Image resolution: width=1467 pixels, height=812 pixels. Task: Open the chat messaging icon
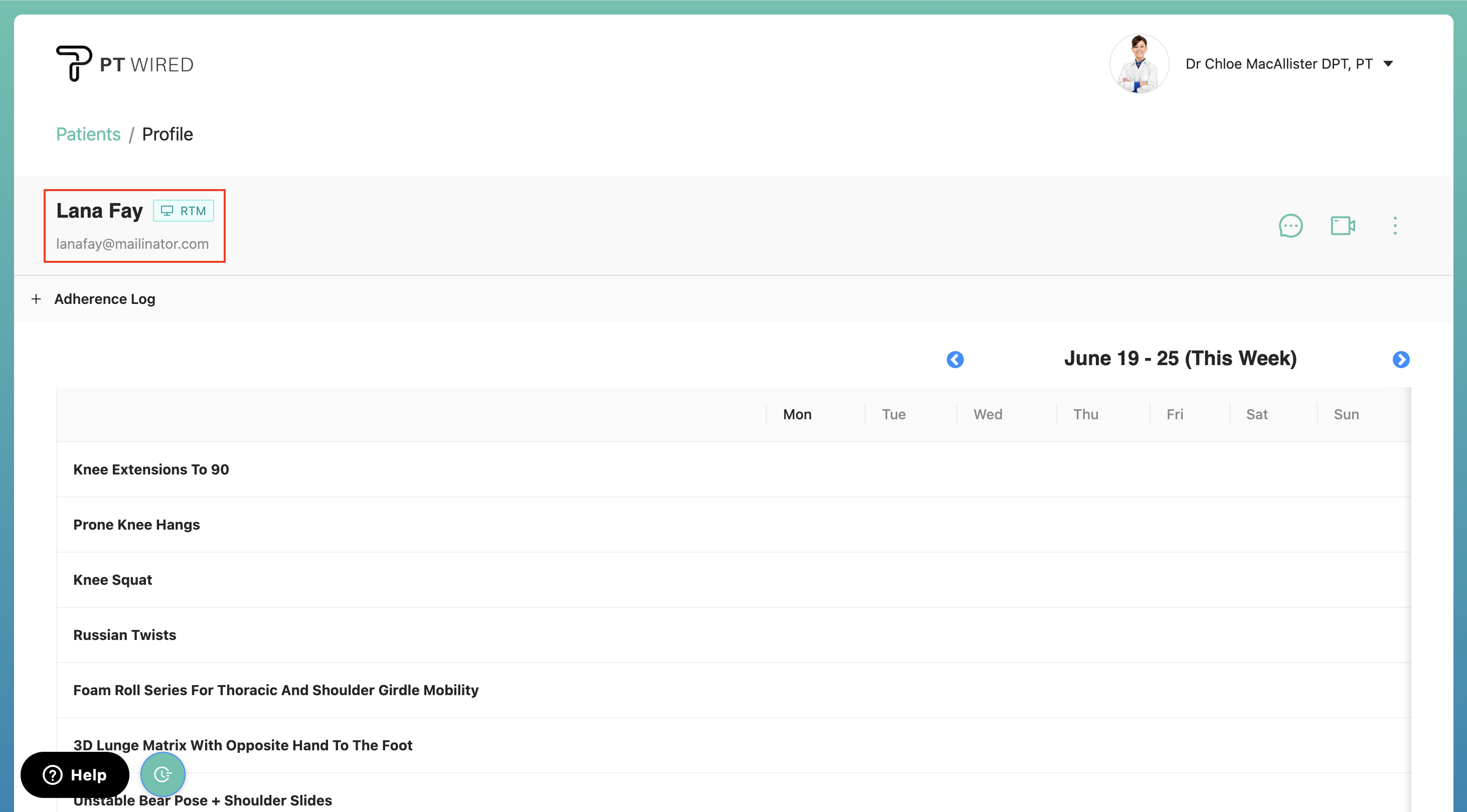[x=1291, y=226]
